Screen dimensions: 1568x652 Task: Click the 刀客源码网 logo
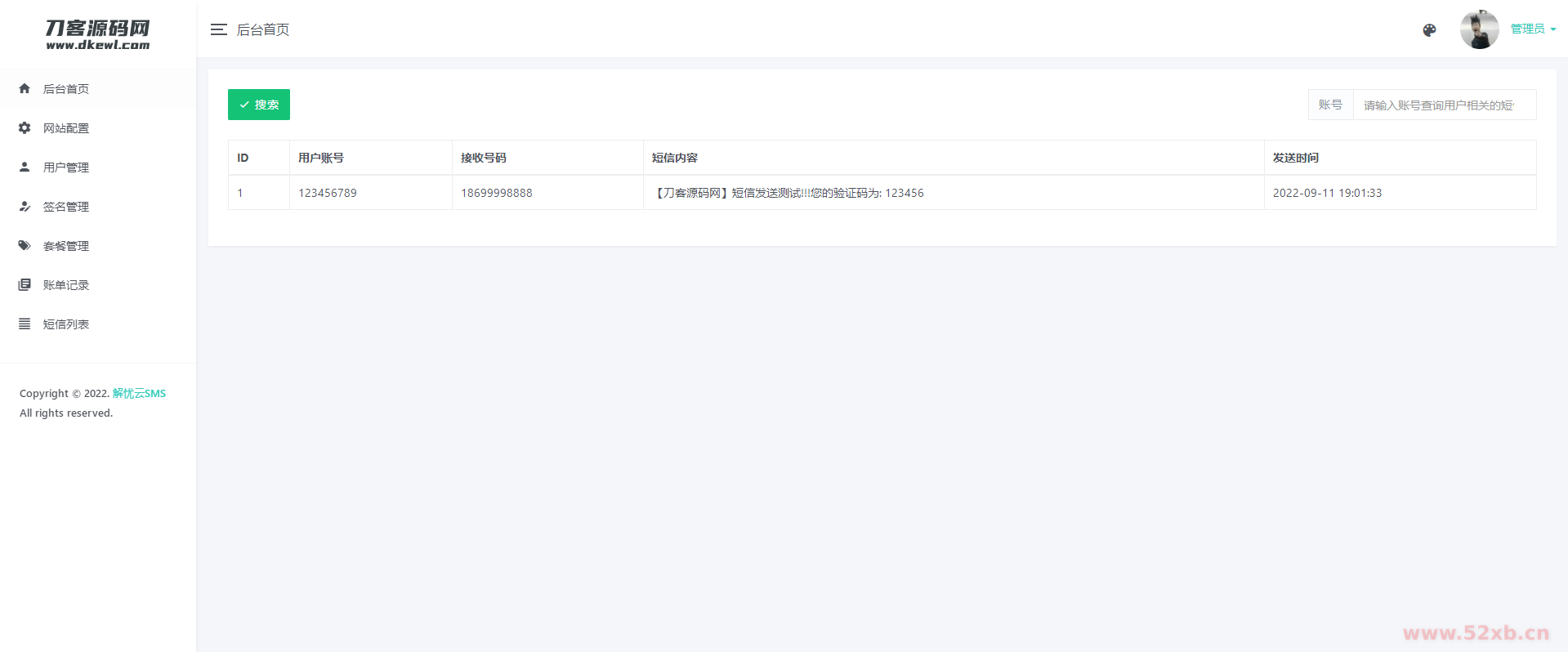coord(98,34)
